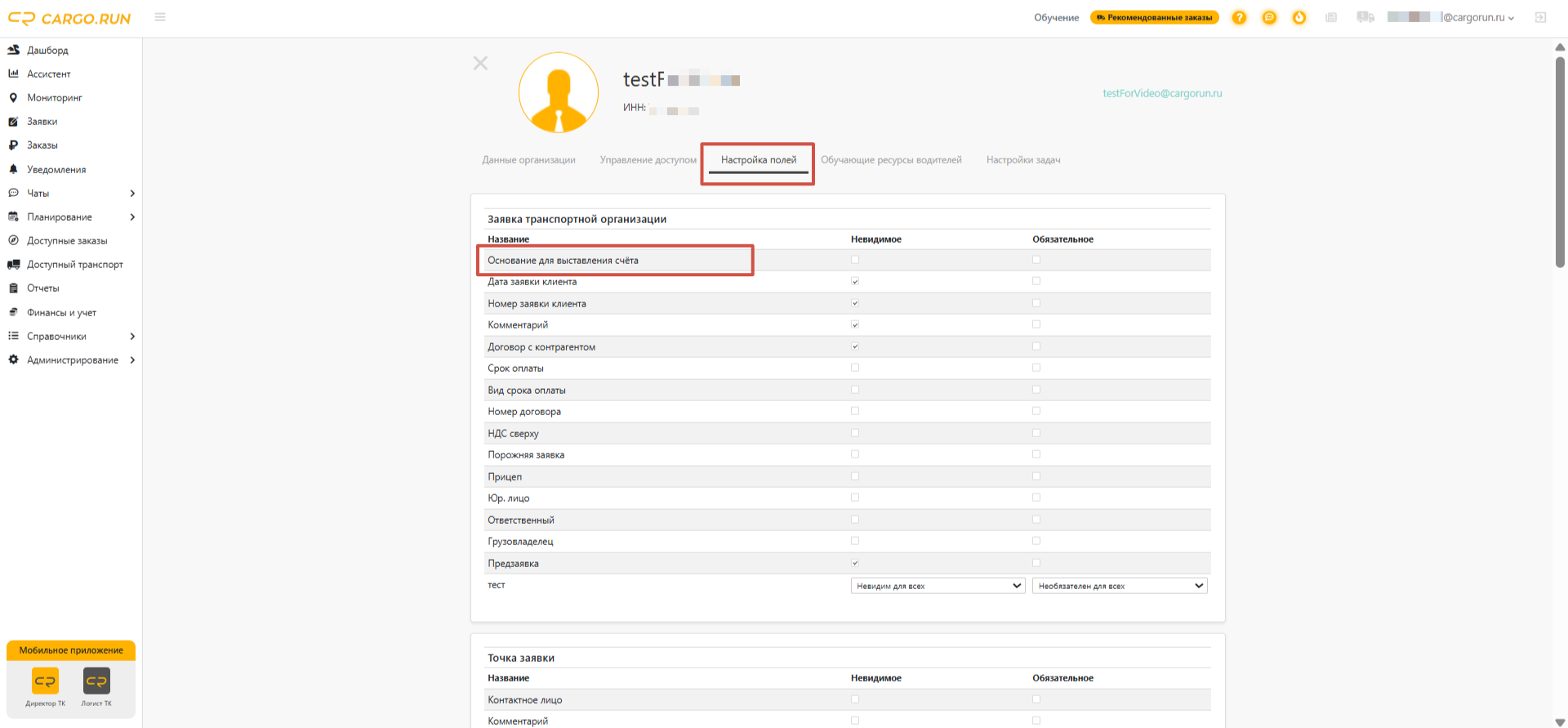Toggle the hamburger menu icon
1568x728 pixels.
pos(160,17)
